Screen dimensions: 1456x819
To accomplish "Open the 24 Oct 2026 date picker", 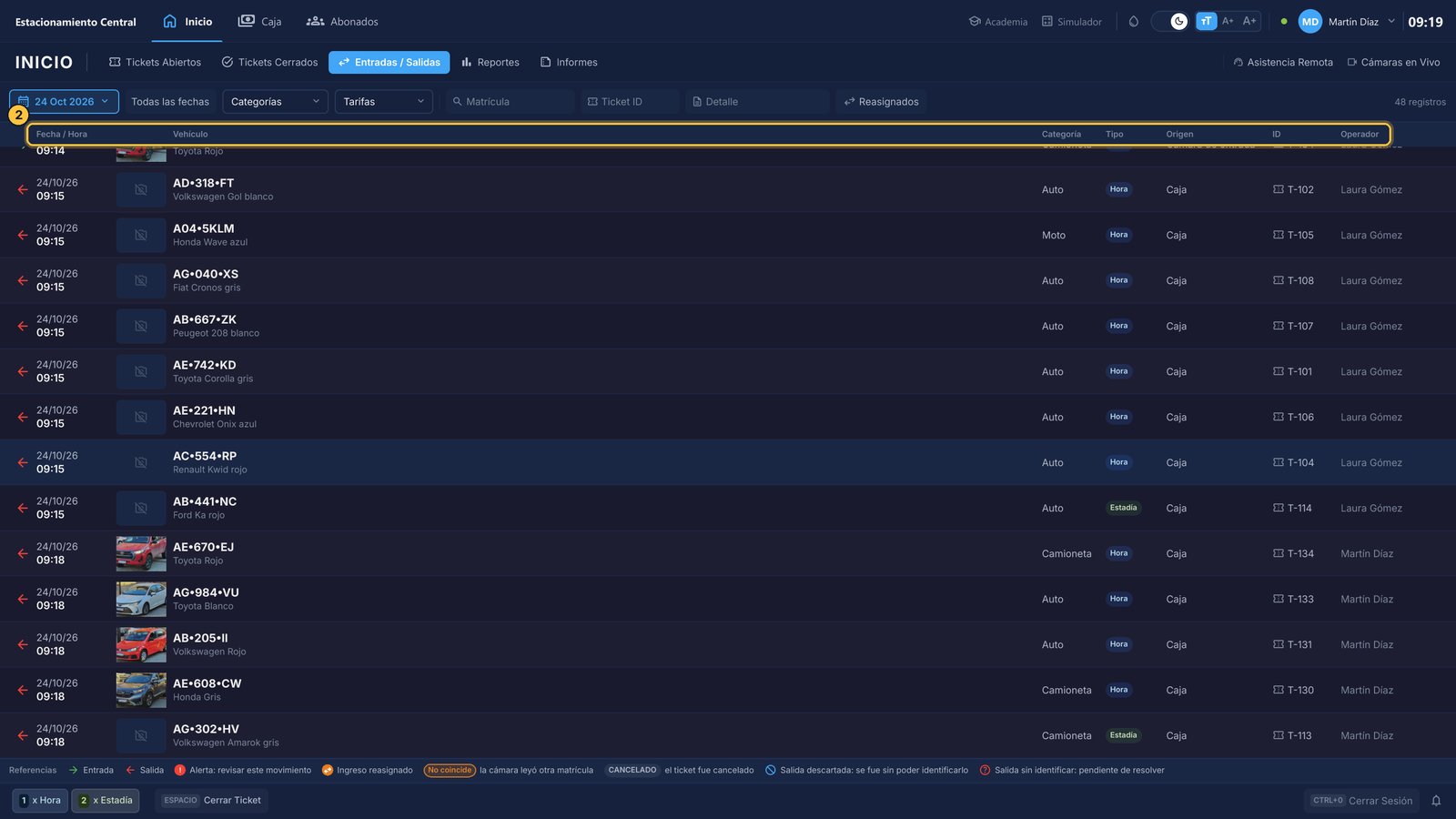I will 64,101.
